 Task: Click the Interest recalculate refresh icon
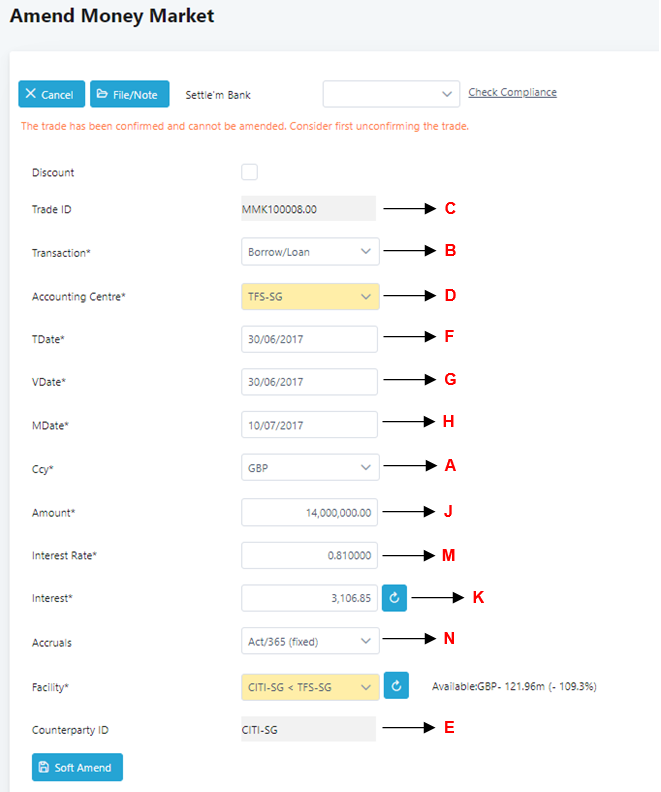coord(394,598)
